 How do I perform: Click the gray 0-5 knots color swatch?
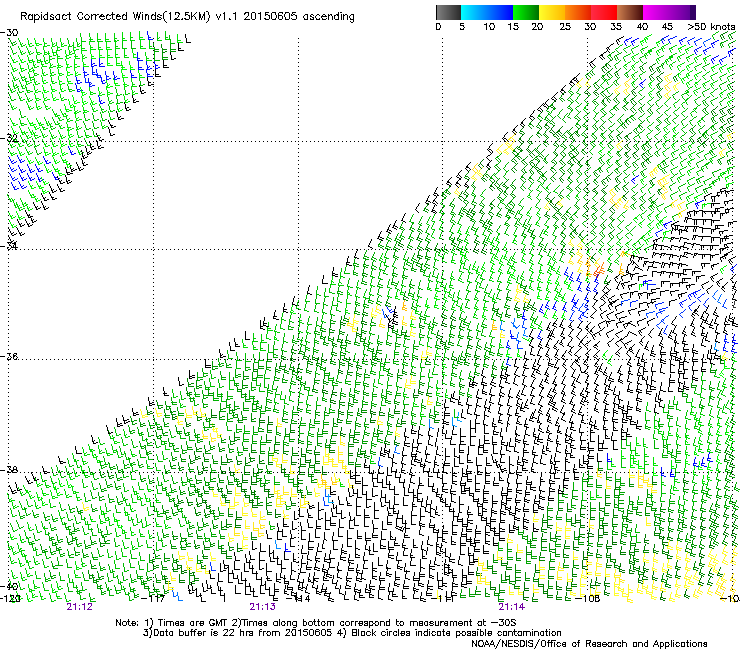point(448,12)
